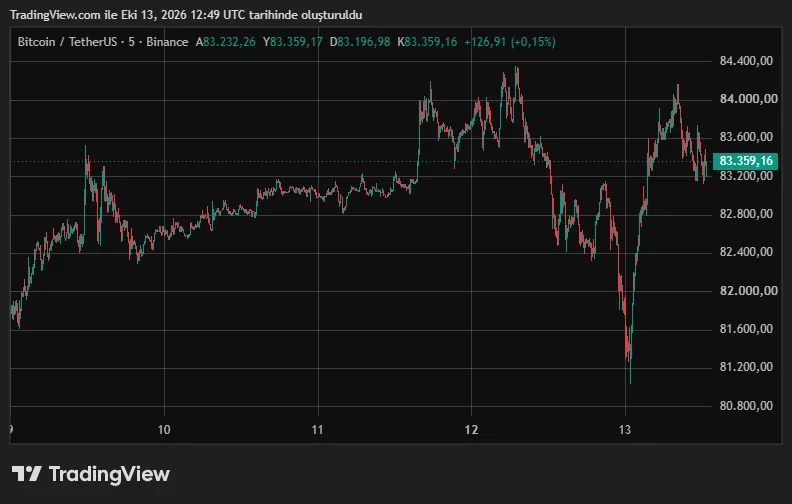Click the current price label 83.359,16

point(746,161)
